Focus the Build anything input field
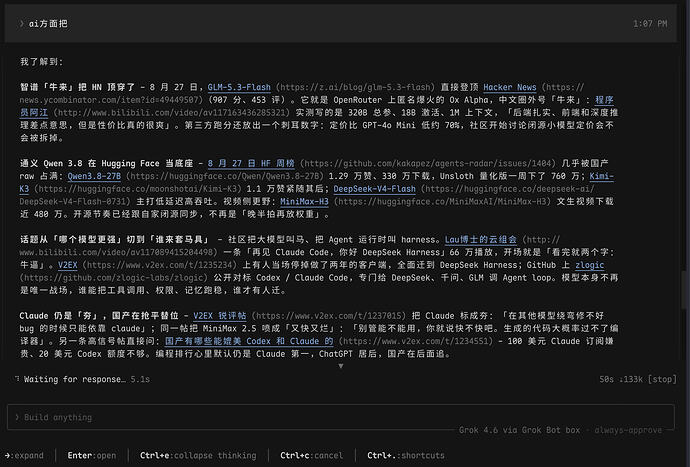The width and height of the screenshot is (690, 467). click(341, 417)
